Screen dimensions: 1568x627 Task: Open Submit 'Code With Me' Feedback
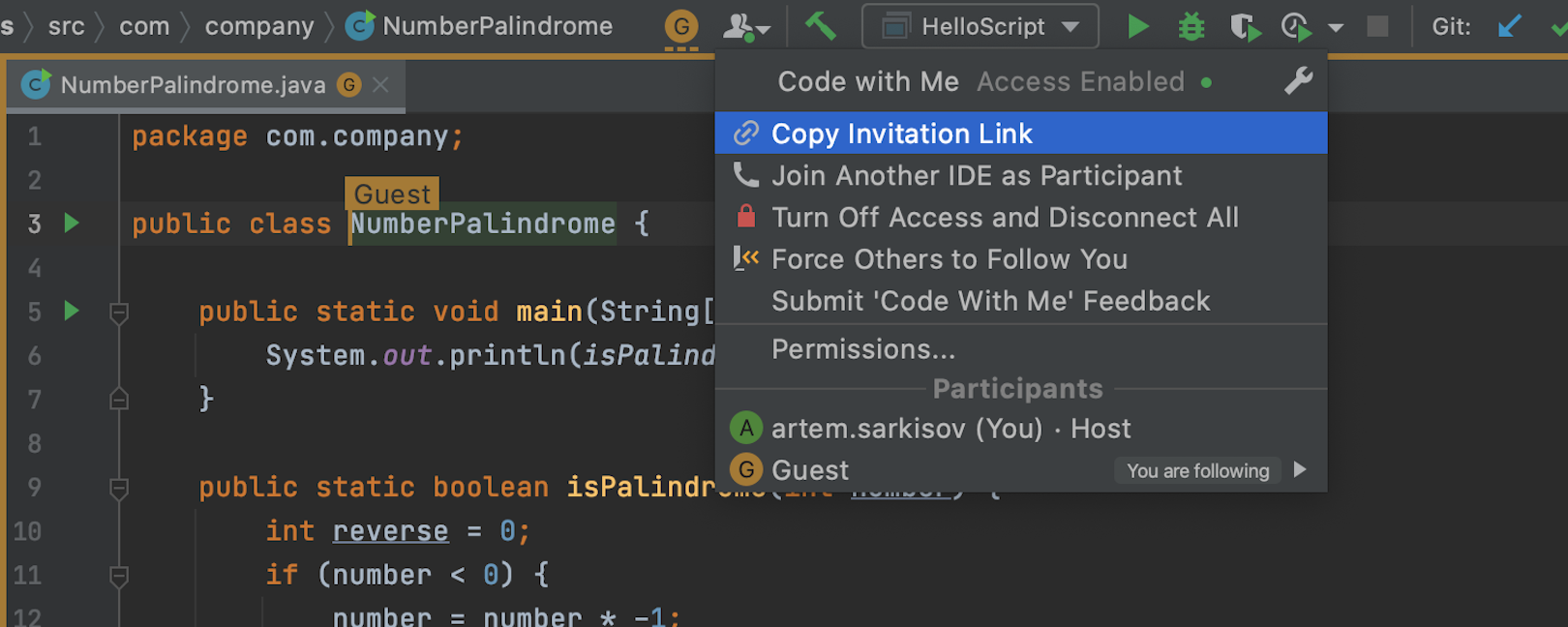[x=1021, y=301]
